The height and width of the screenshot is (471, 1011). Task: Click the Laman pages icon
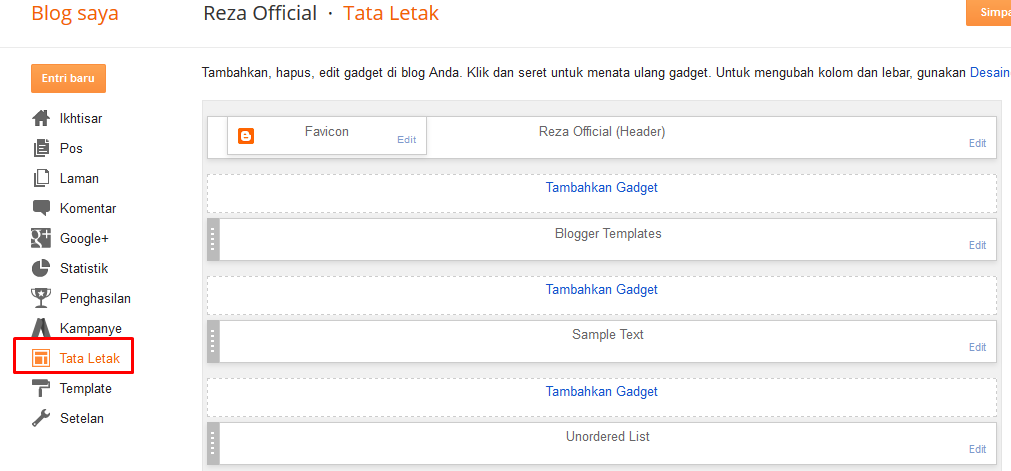click(41, 179)
